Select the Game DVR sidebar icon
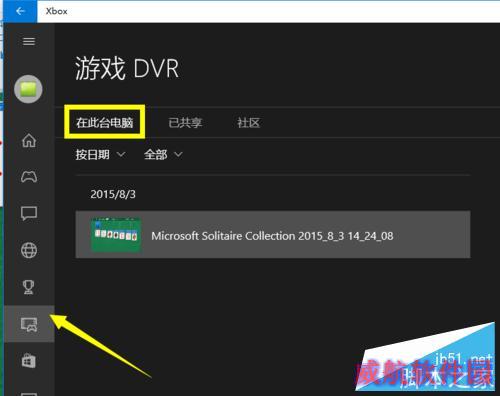500x396 pixels. (29, 324)
